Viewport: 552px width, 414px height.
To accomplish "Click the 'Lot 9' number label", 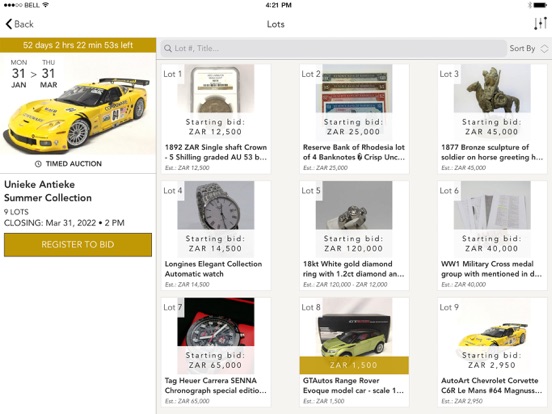I will click(449, 307).
